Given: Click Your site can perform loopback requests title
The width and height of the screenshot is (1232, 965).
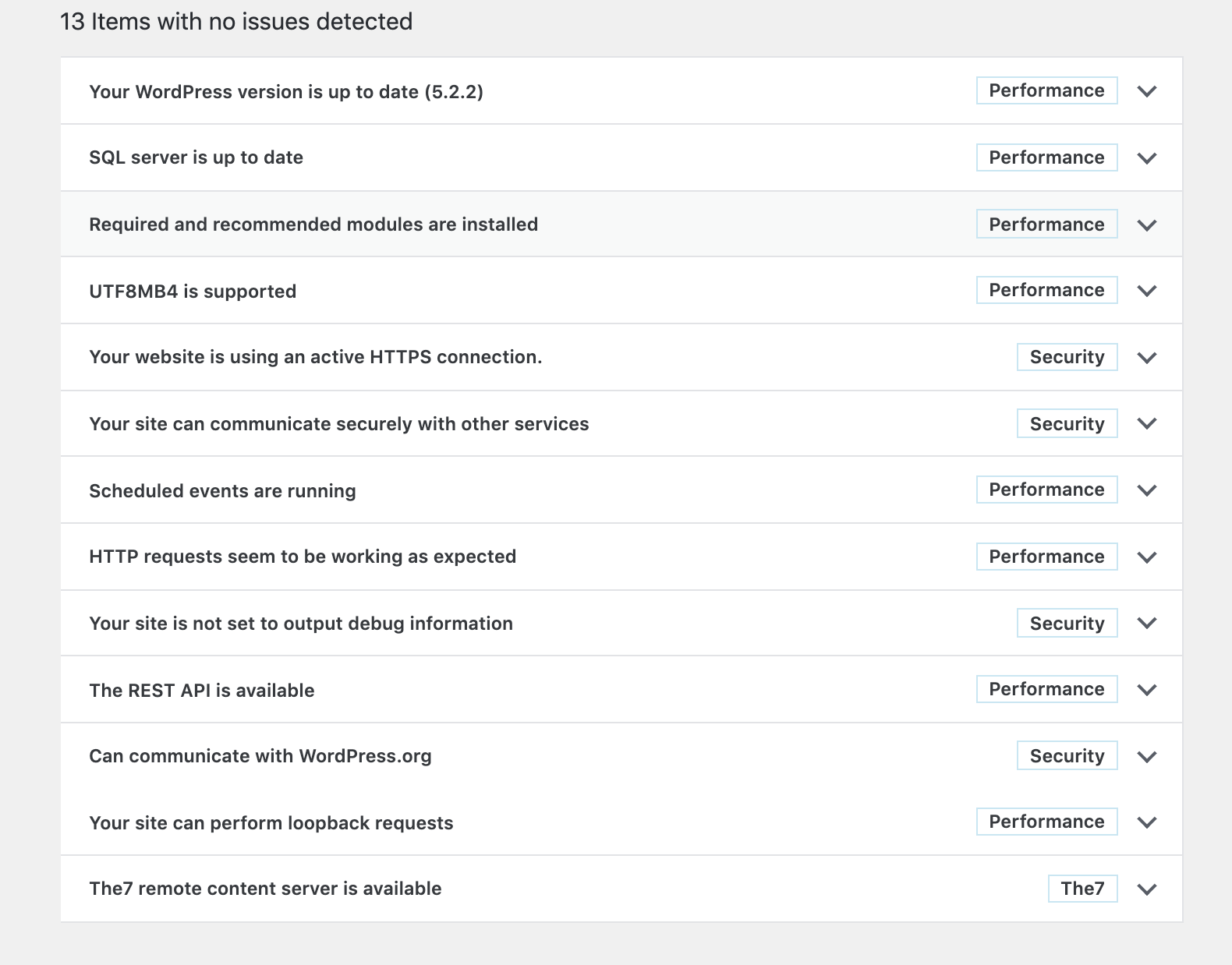Looking at the screenshot, I should 271,823.
